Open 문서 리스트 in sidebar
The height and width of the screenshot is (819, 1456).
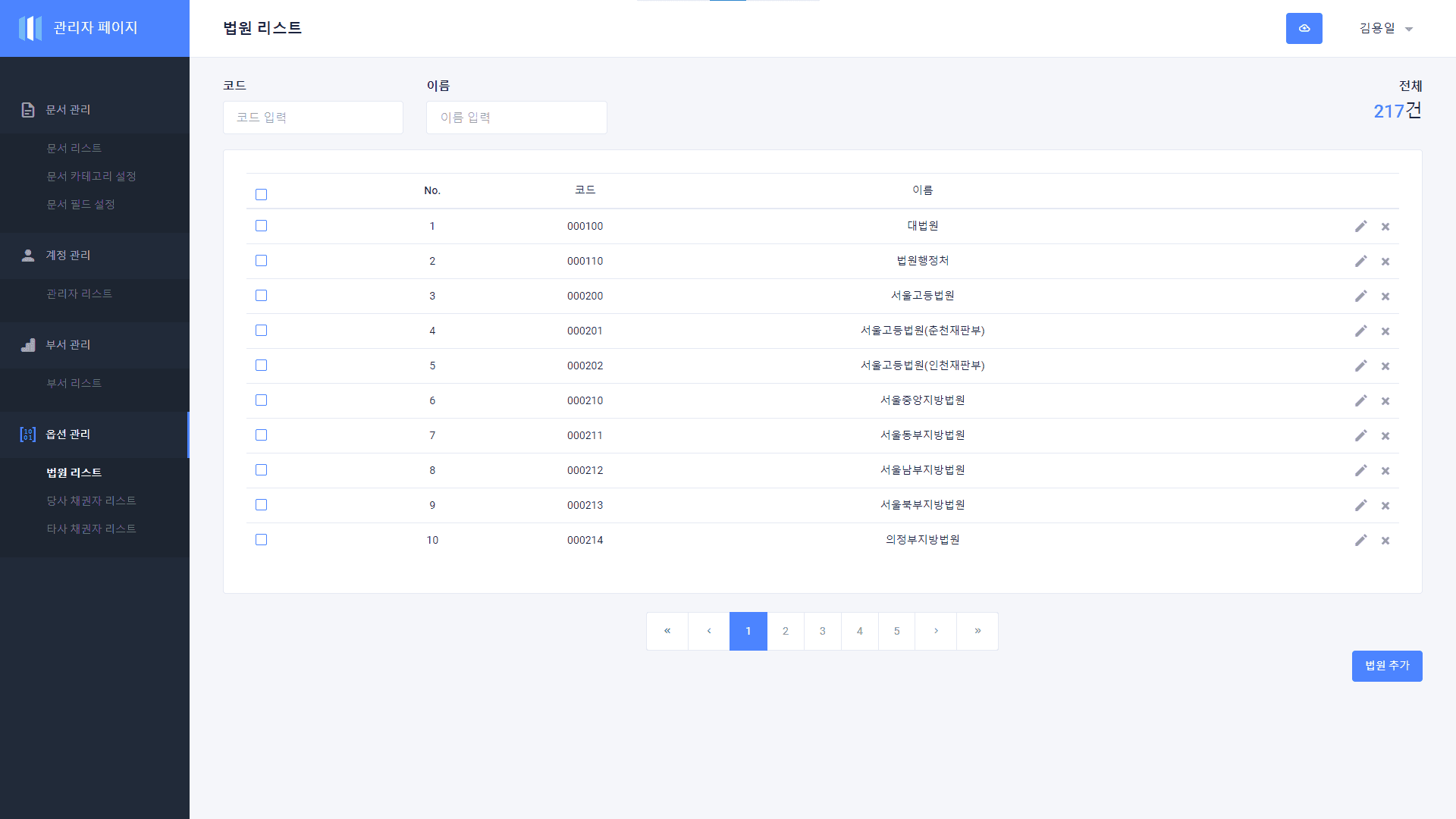(74, 148)
